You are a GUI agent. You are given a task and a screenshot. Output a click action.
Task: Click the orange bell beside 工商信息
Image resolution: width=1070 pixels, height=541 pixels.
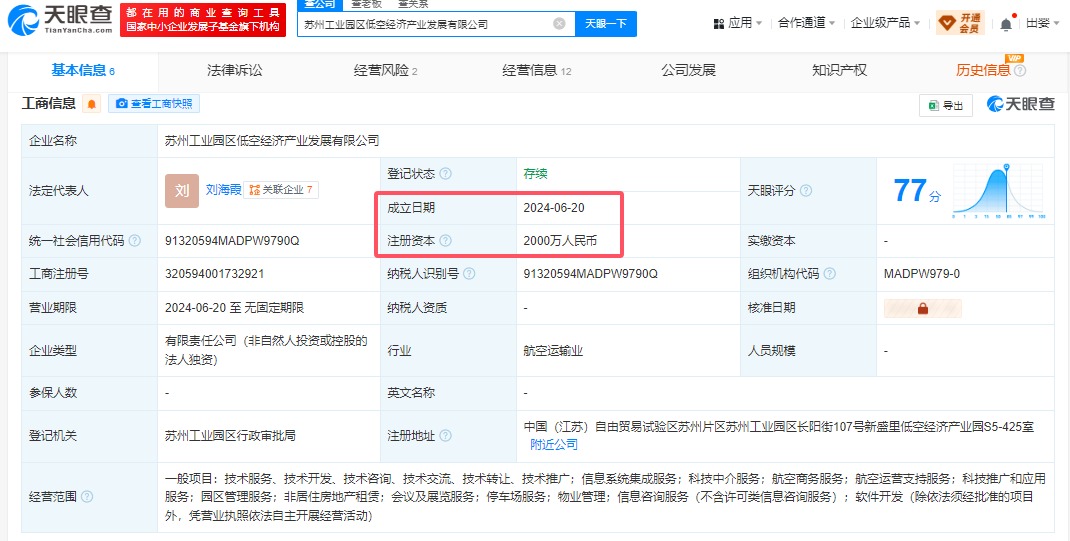click(x=91, y=104)
